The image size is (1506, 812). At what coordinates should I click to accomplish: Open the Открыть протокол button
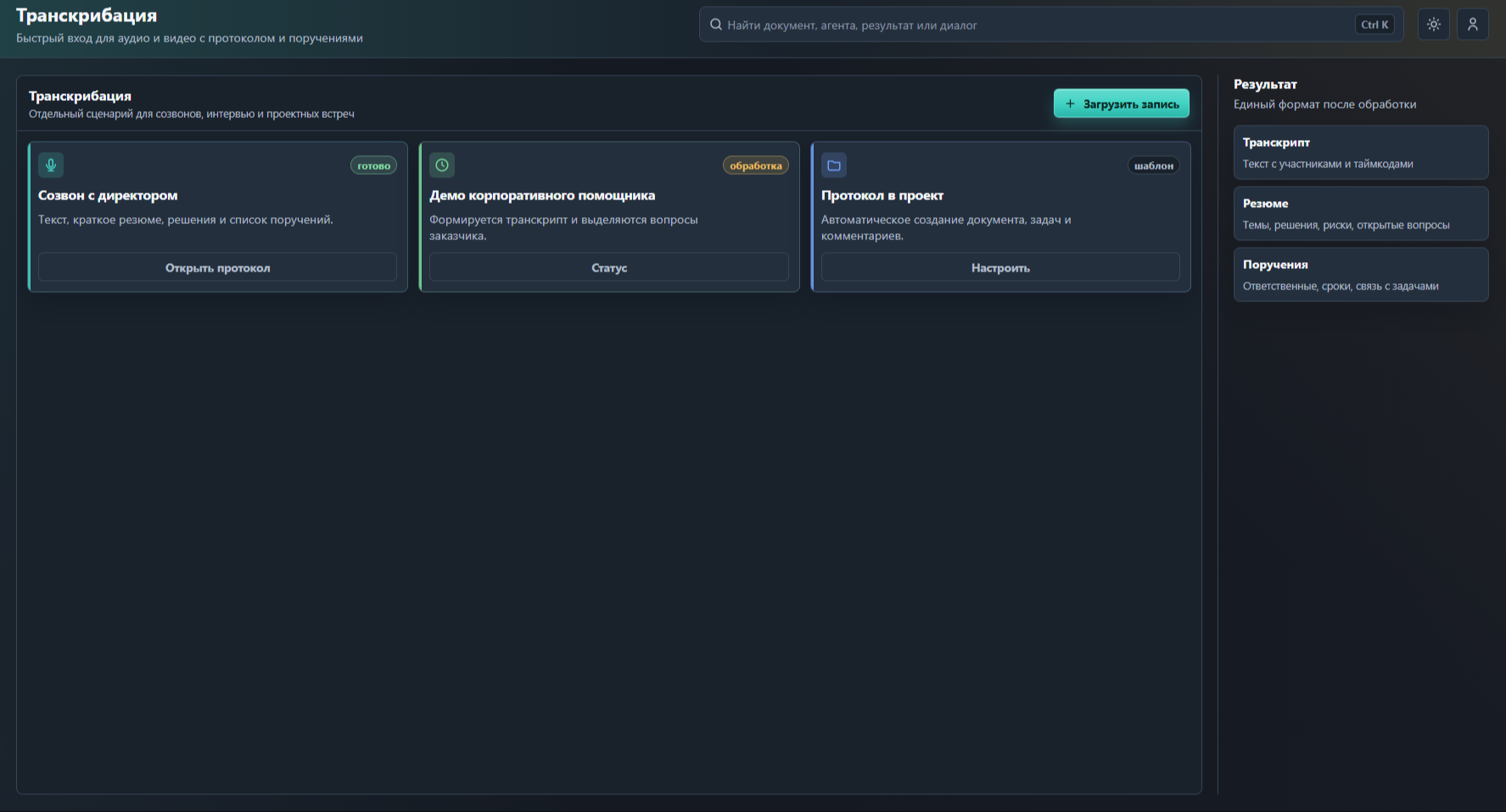(x=217, y=267)
